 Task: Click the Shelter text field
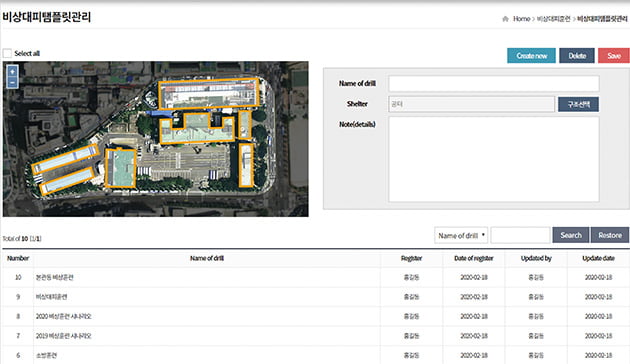tap(471, 104)
